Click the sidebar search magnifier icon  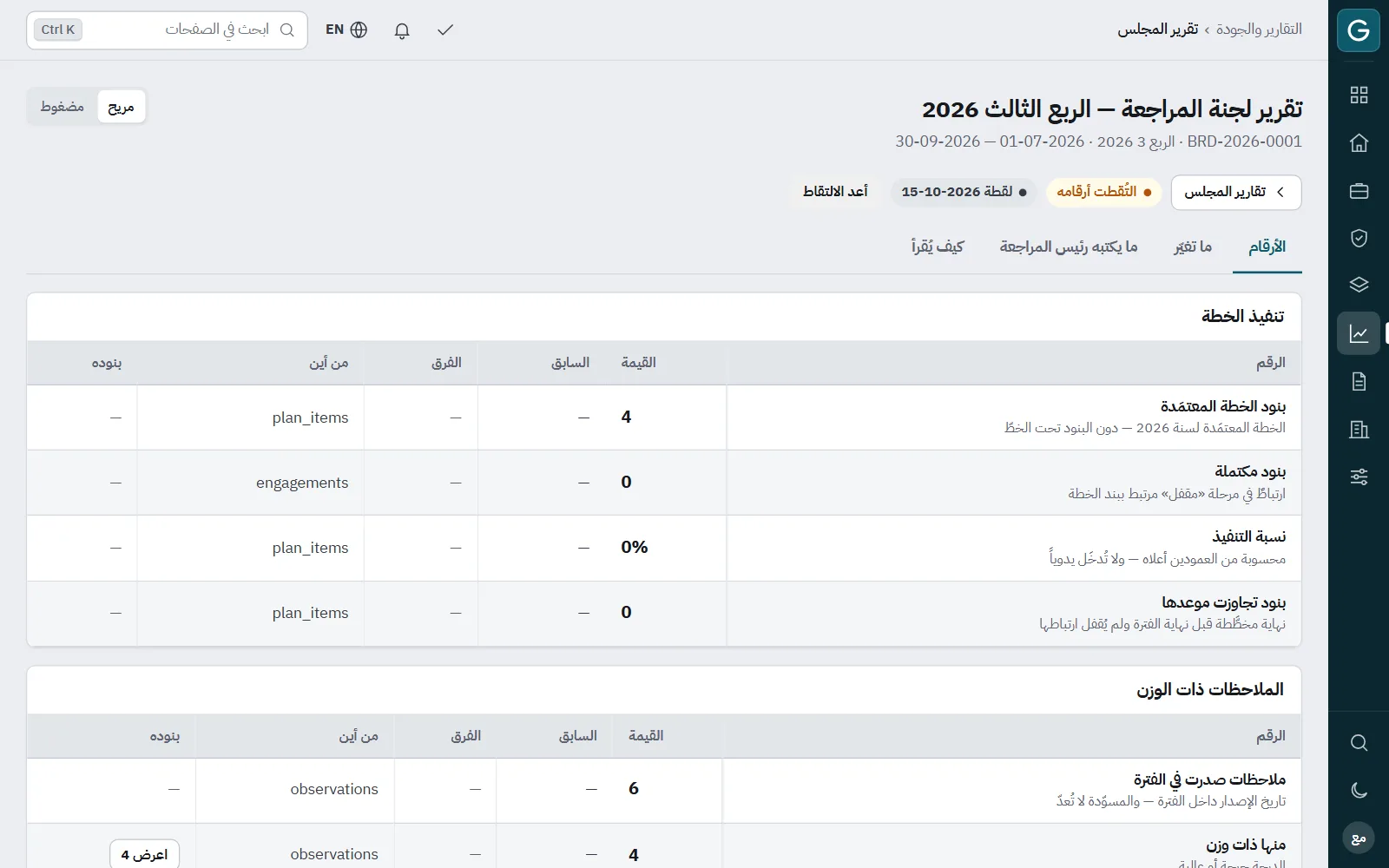pyautogui.click(x=1359, y=743)
